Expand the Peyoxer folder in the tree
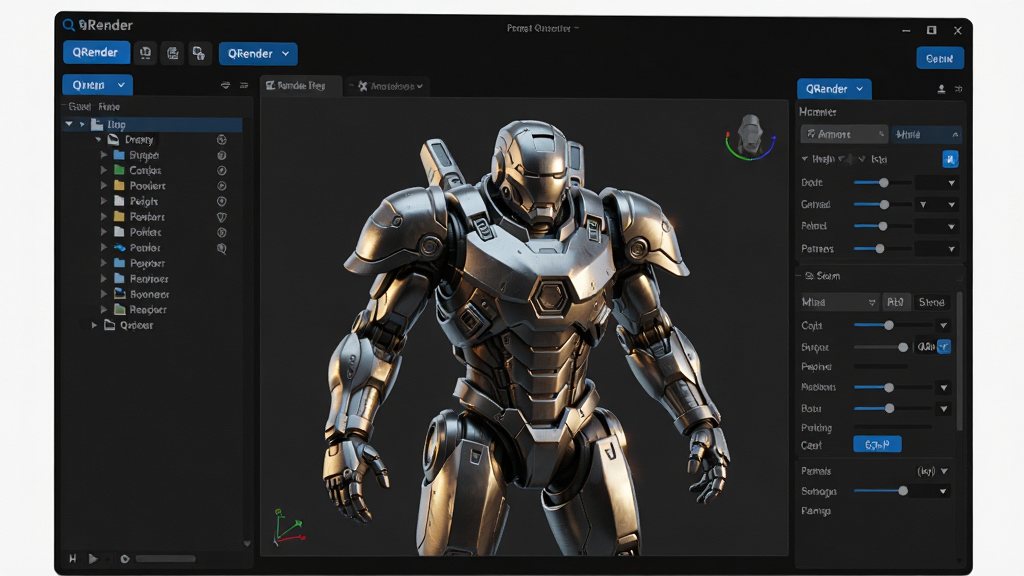The image size is (1024, 576). click(x=103, y=263)
